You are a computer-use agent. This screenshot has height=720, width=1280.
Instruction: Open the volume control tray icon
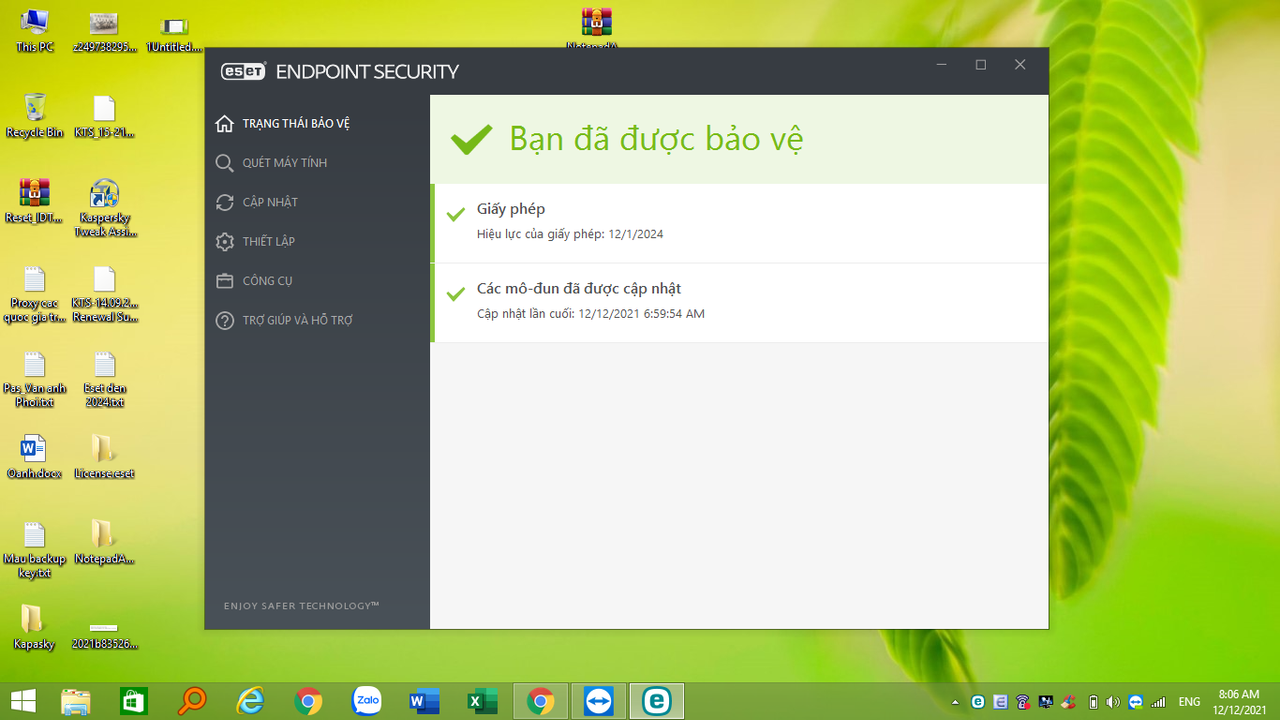tap(1113, 702)
